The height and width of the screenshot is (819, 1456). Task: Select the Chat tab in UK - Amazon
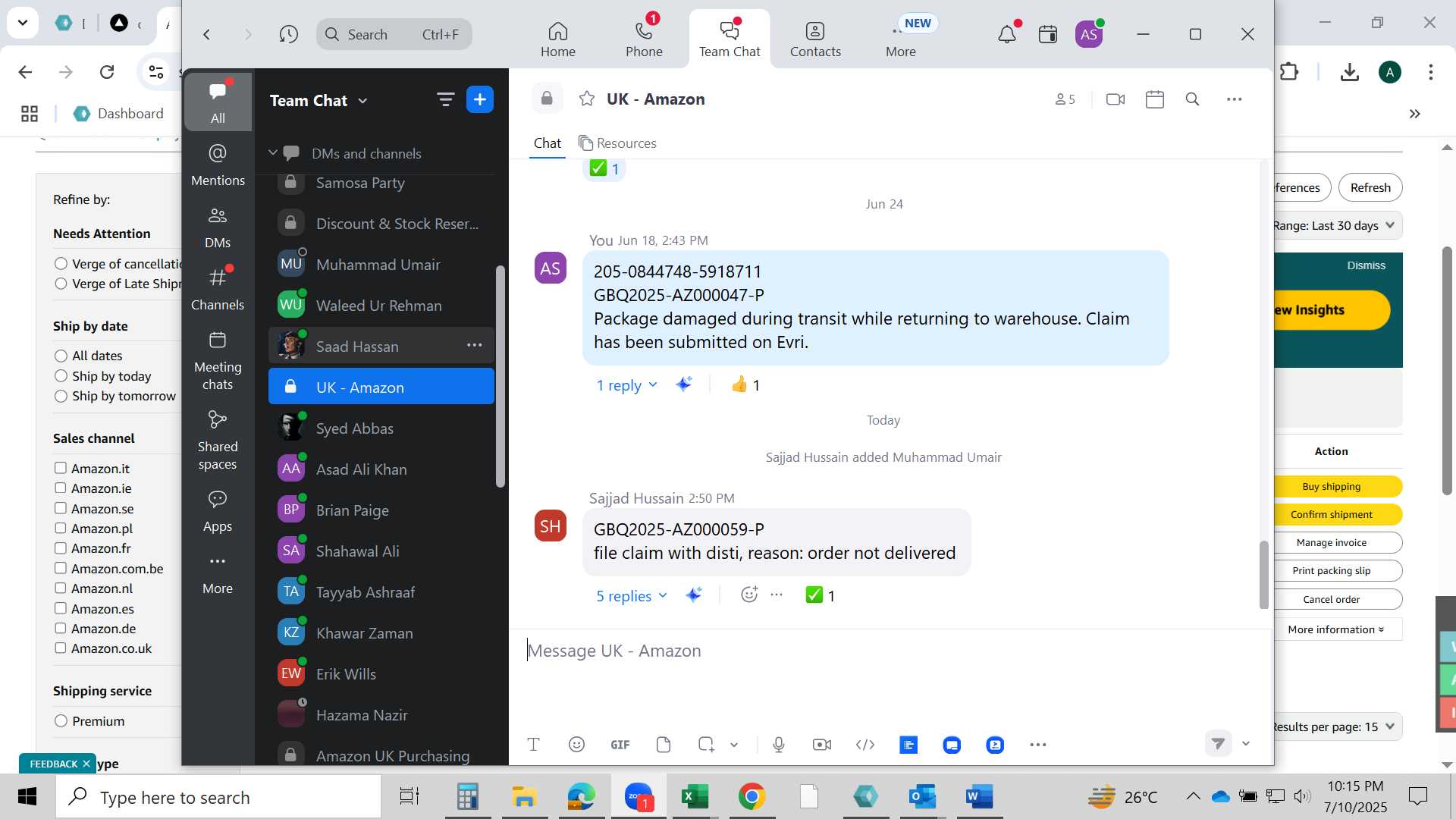(547, 143)
